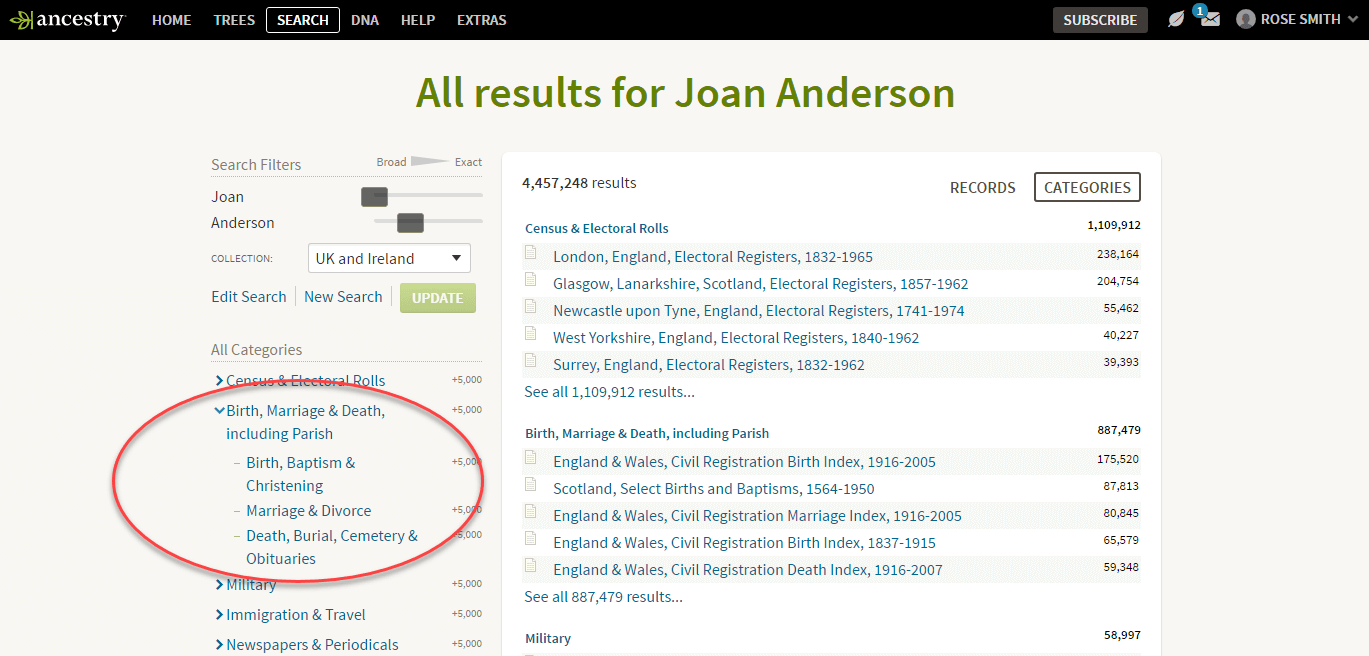Go to Home in navigation
Image resolution: width=1369 pixels, height=656 pixels.
pos(171,20)
